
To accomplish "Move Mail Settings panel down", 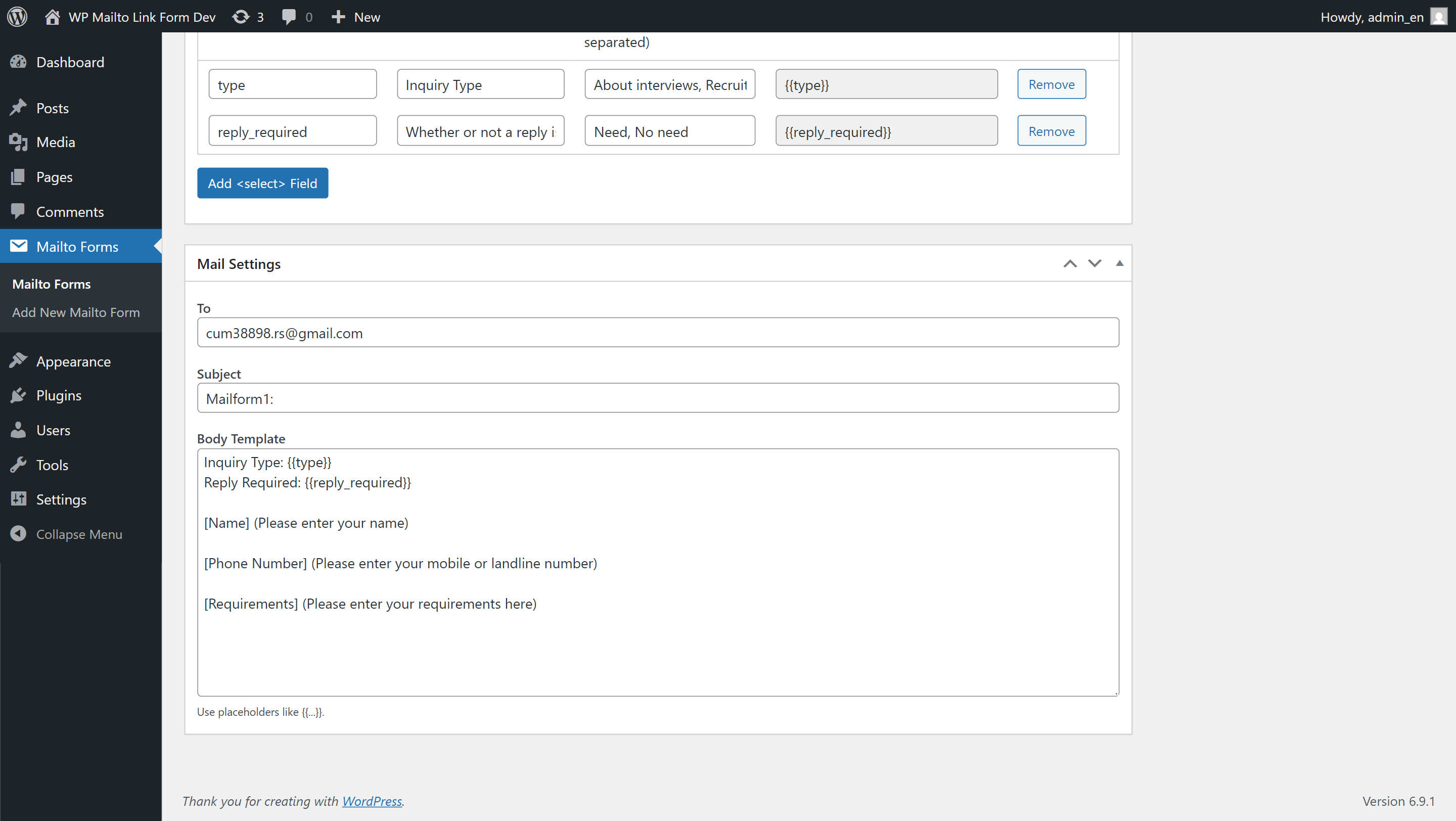I will tap(1095, 263).
